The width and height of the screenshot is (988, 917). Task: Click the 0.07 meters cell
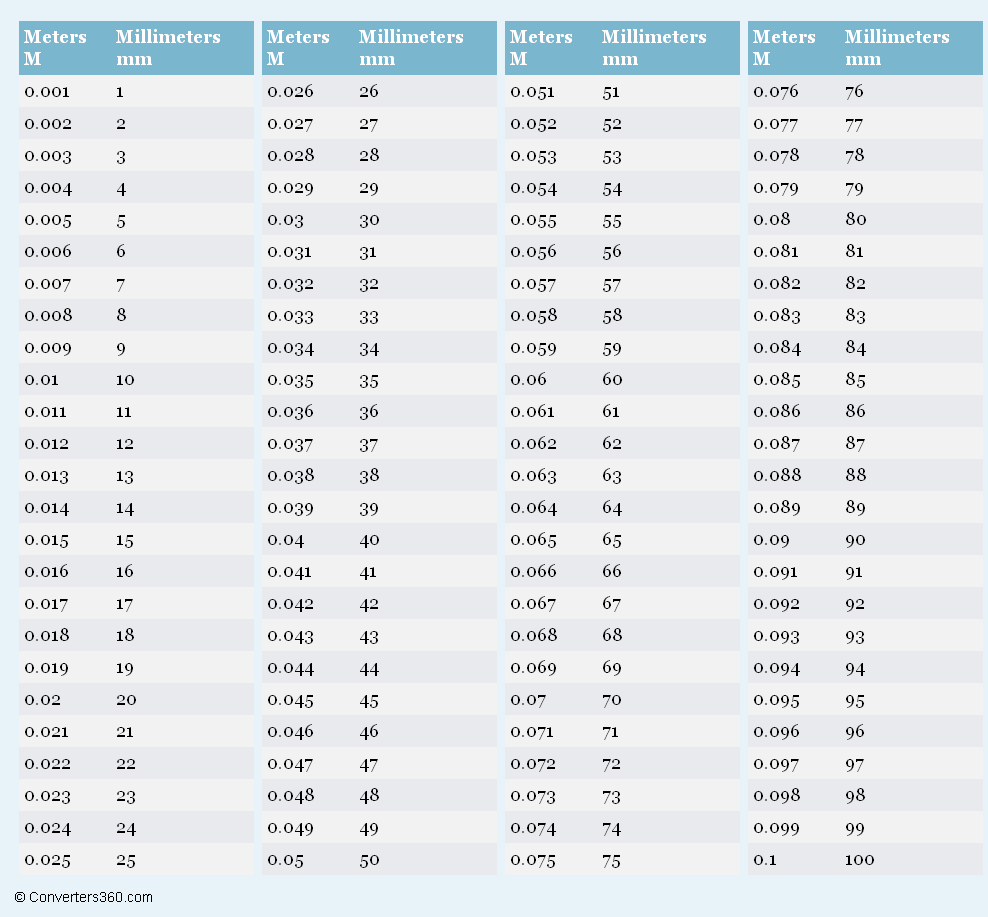pos(528,700)
